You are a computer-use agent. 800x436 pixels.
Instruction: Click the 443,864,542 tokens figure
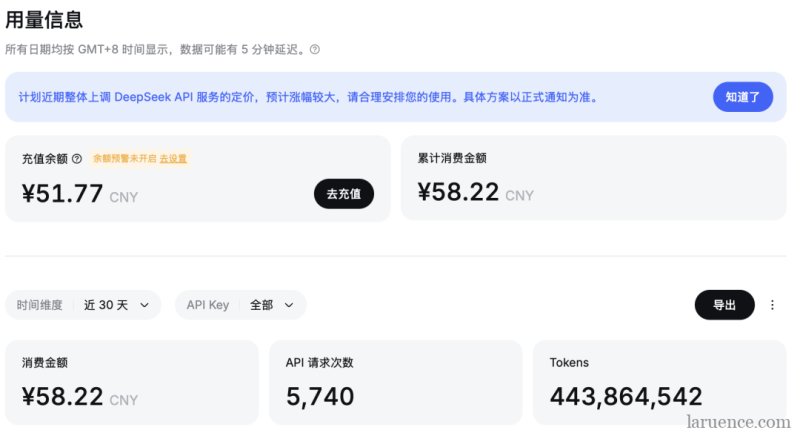[626, 396]
